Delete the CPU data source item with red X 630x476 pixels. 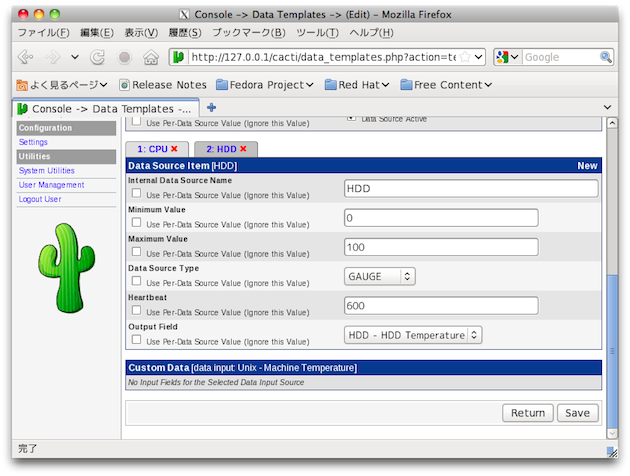point(174,149)
